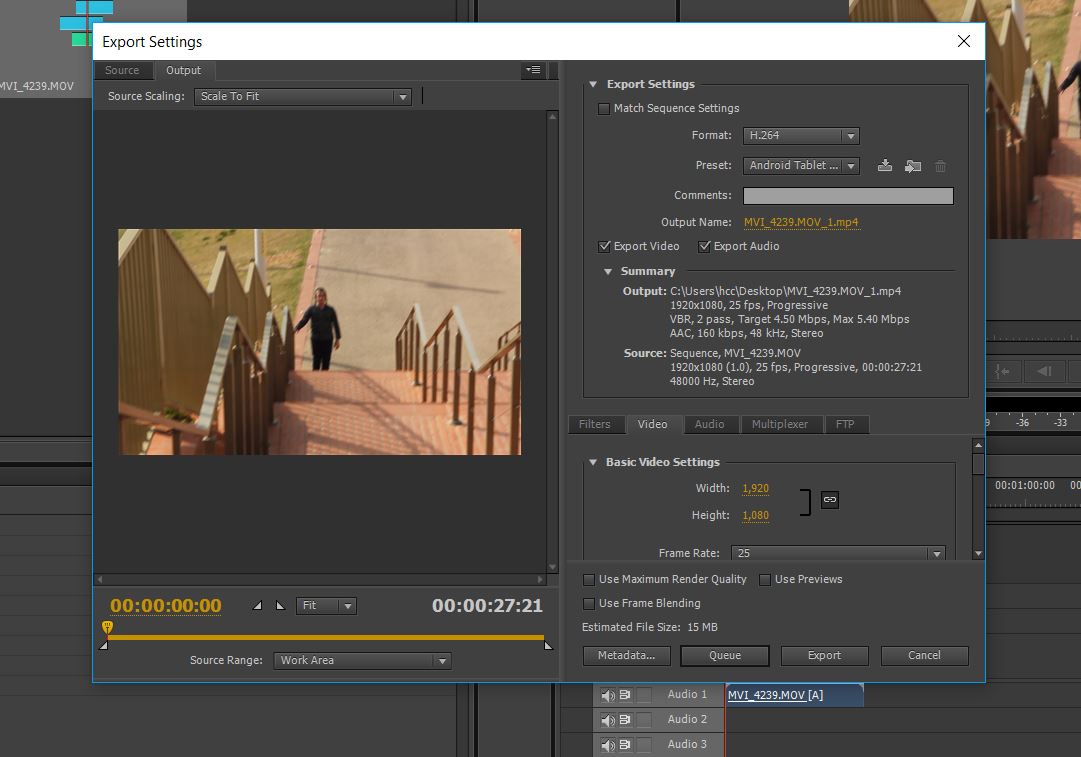Uncheck the Export Audio checkbox
This screenshot has height=757, width=1081.
(704, 246)
